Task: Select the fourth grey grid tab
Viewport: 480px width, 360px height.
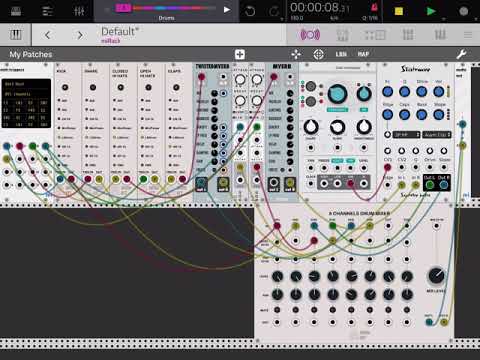Action: point(408,35)
